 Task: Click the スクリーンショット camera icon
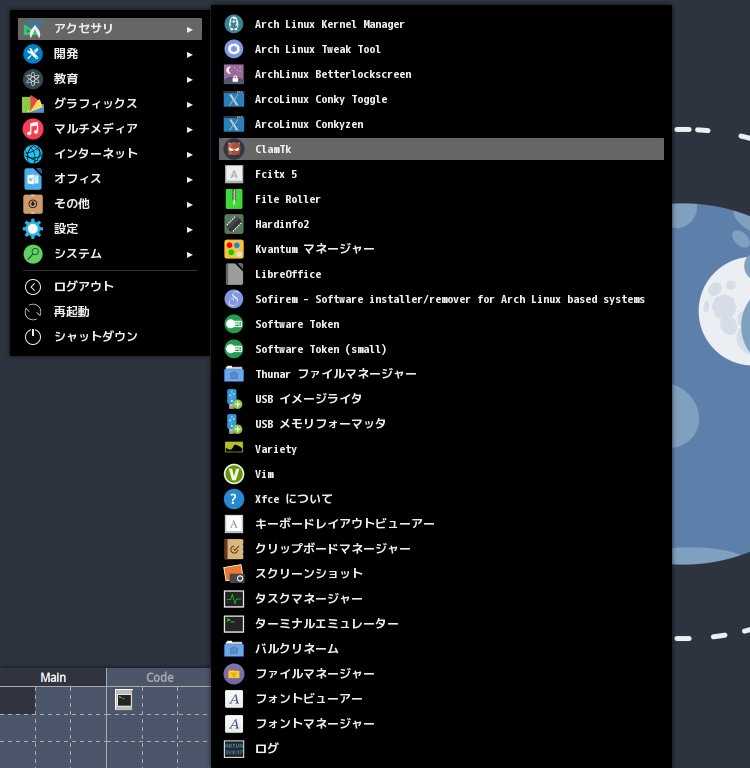tap(234, 574)
